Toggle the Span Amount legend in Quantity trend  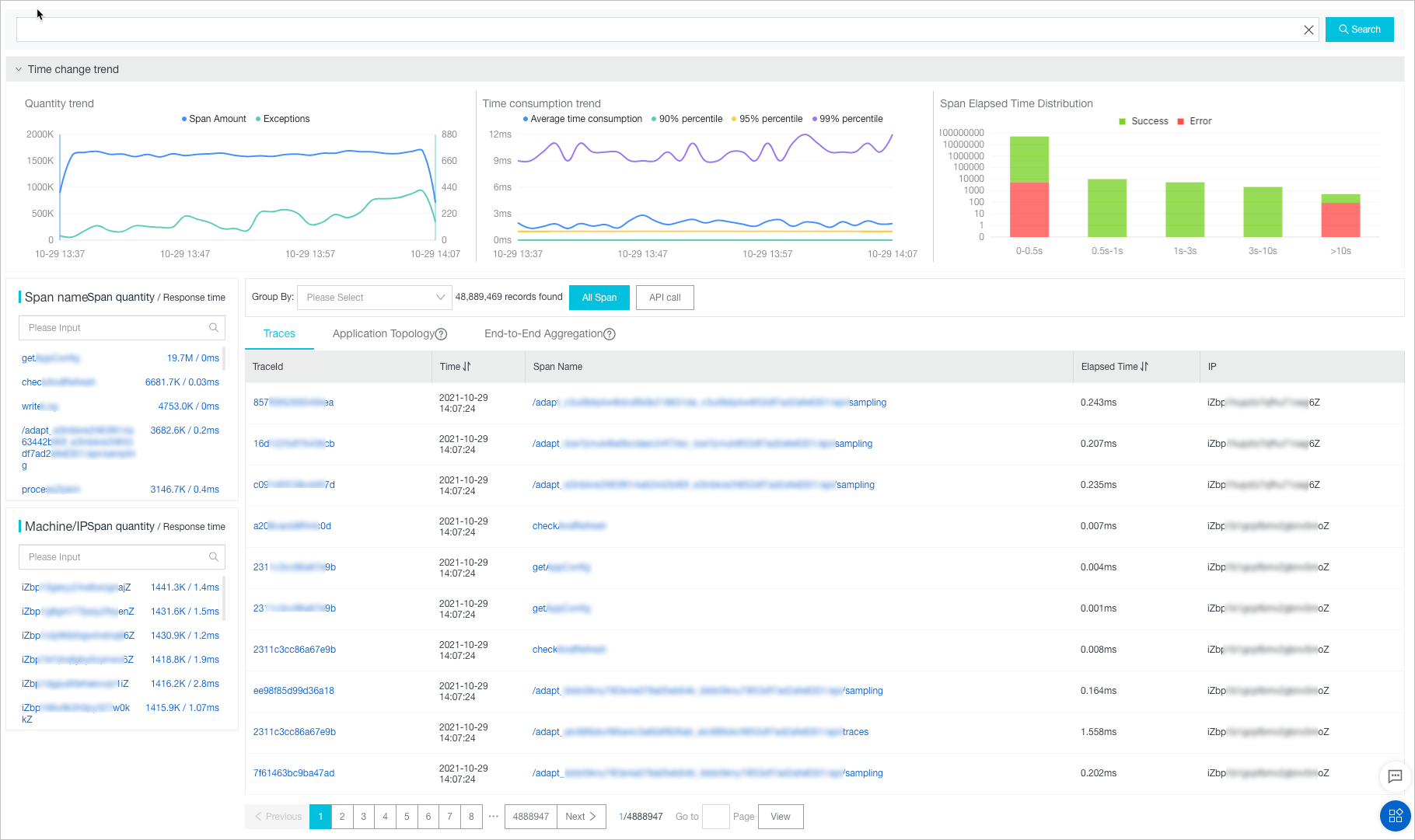214,118
